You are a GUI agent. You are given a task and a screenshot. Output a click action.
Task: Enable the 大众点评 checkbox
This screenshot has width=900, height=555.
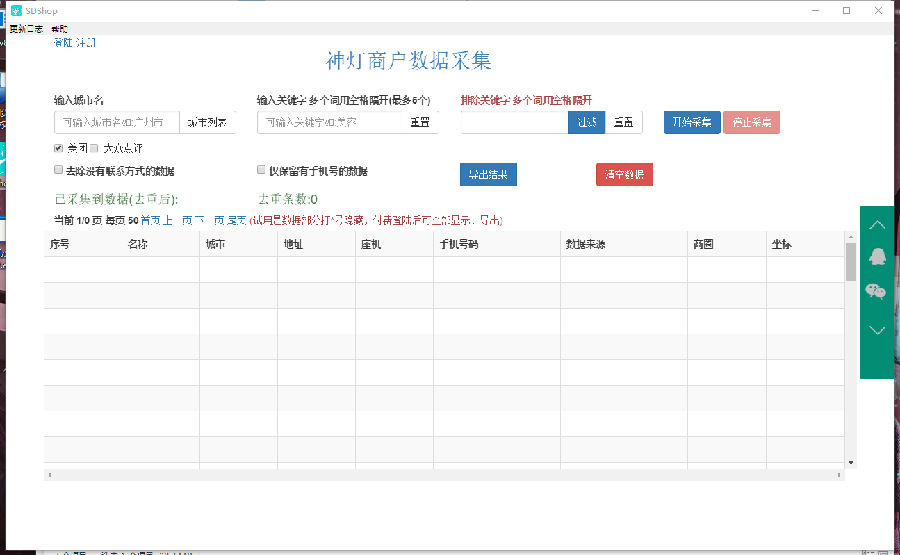click(x=95, y=148)
